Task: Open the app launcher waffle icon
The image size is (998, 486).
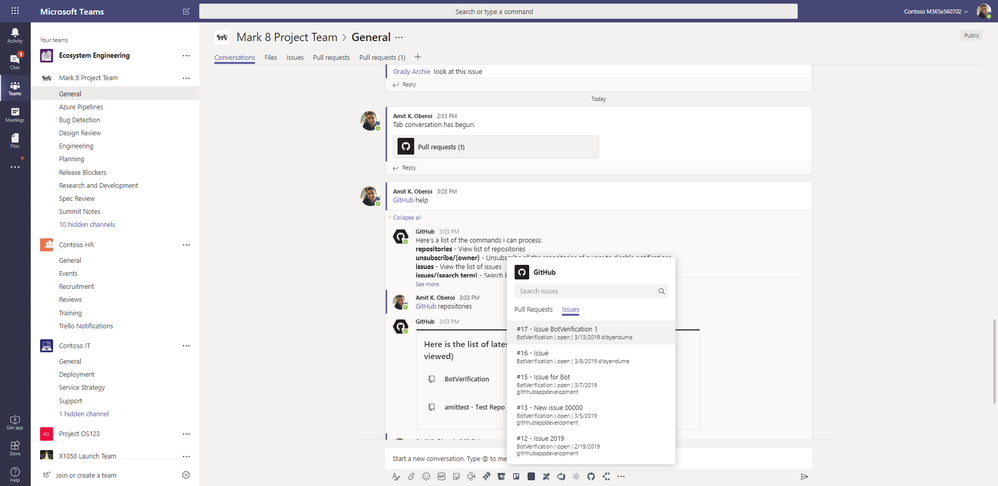Action: 15,11
